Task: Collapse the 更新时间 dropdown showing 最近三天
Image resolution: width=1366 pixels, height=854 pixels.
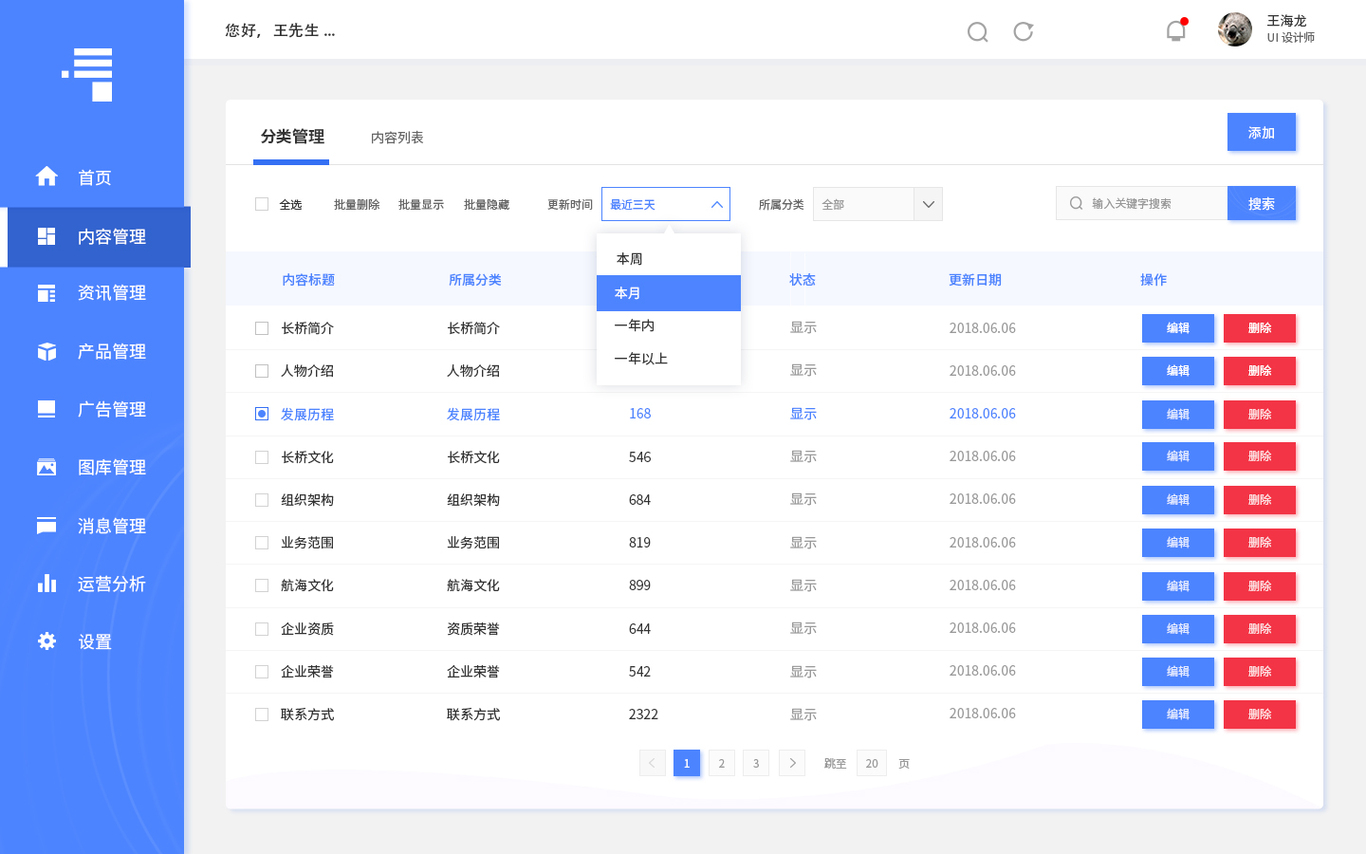Action: click(665, 204)
